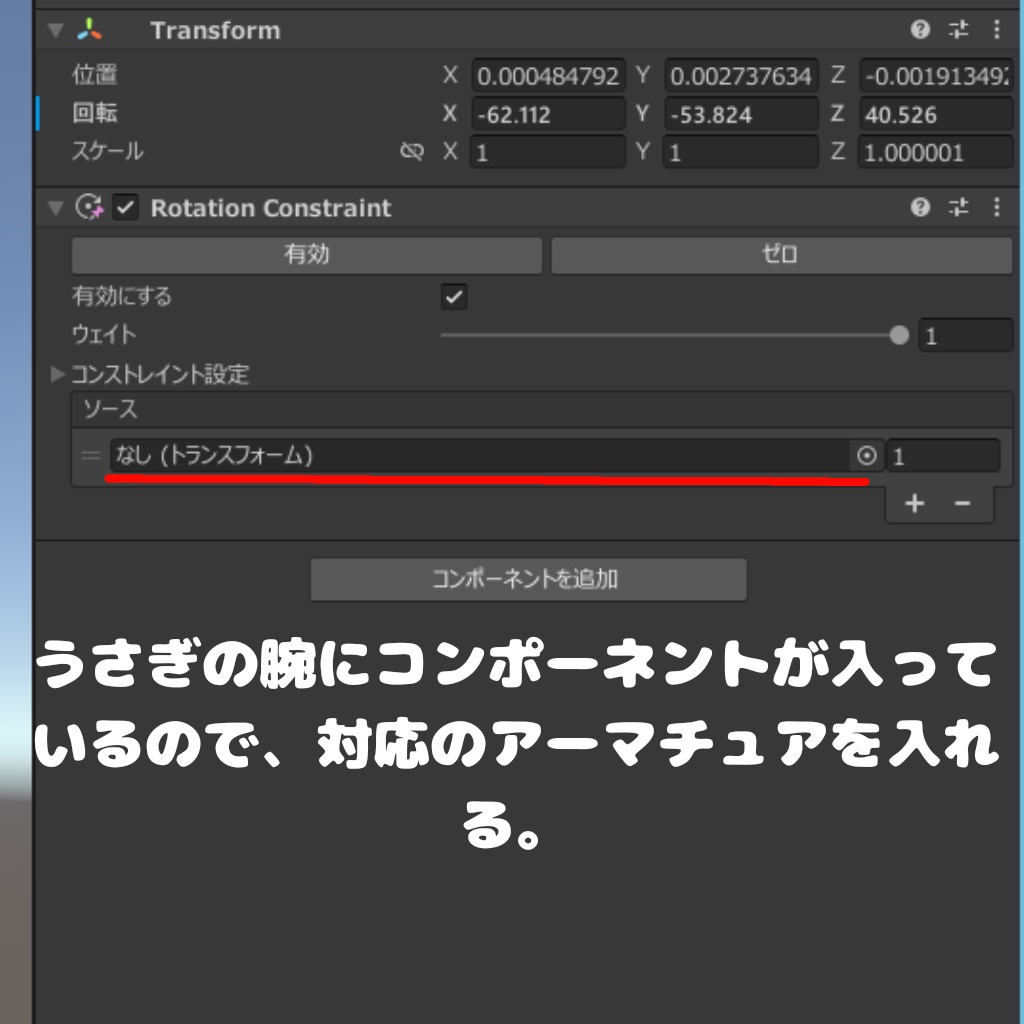Click scale Y field
This screenshot has width=1024, height=1024.
click(741, 152)
